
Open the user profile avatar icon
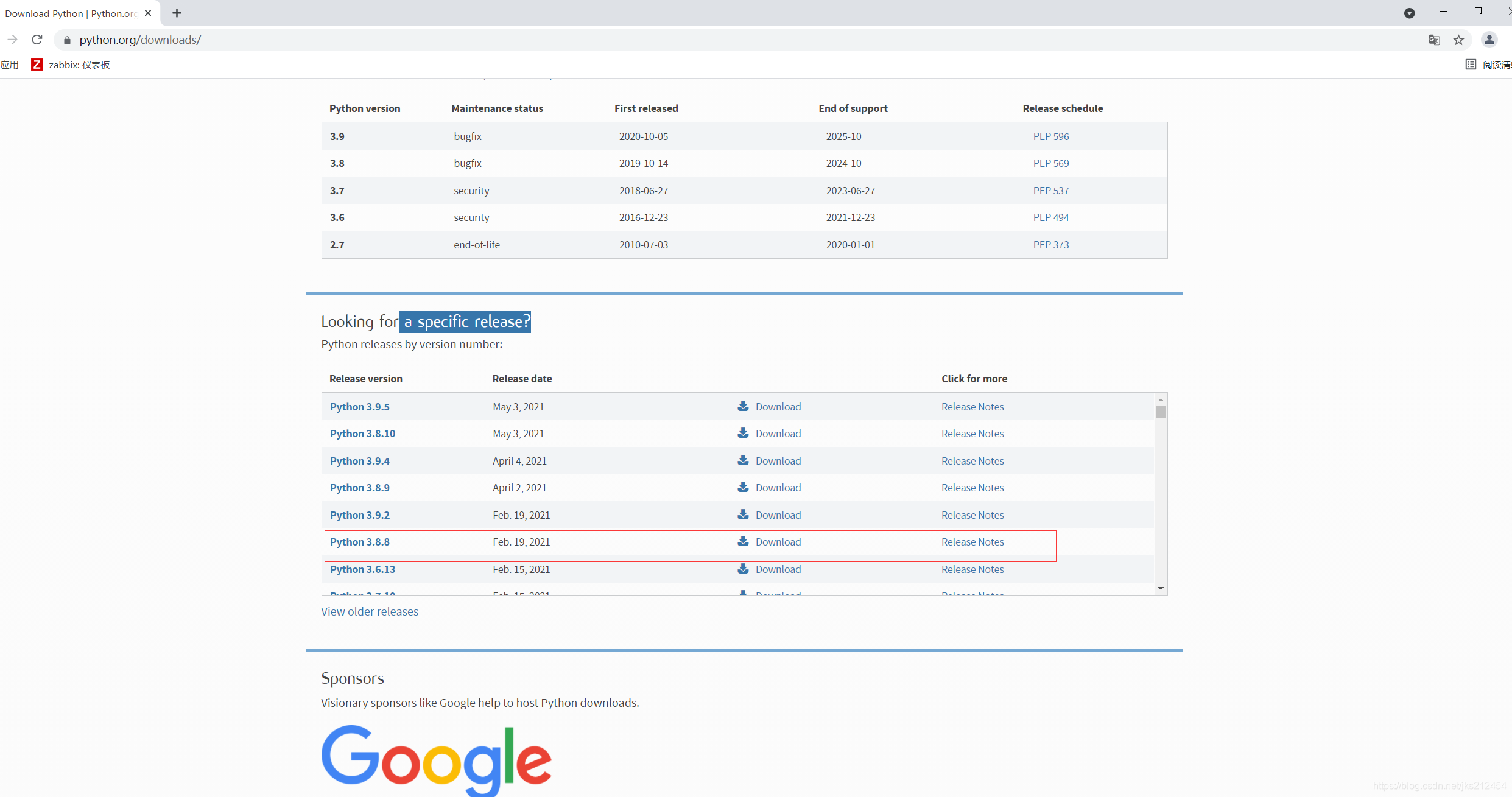[1489, 40]
